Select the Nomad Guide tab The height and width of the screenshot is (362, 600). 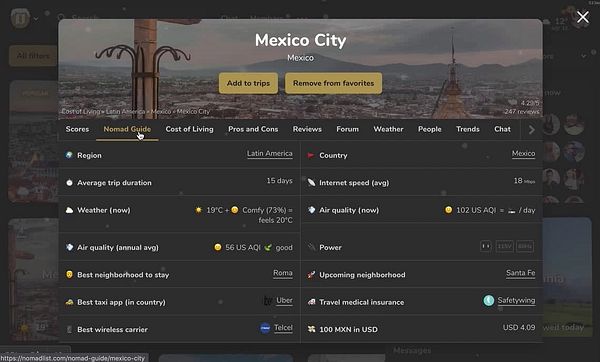[x=127, y=129]
